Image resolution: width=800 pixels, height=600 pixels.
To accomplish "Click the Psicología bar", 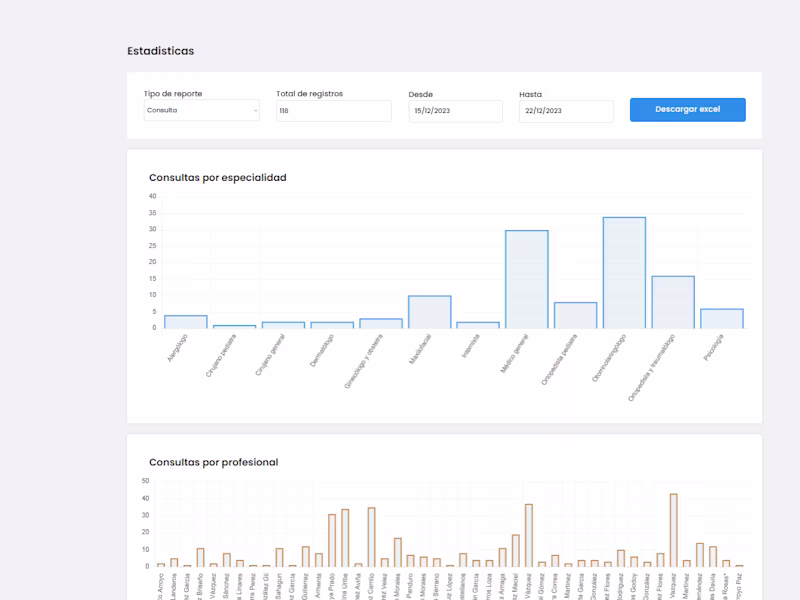I will [x=721, y=318].
